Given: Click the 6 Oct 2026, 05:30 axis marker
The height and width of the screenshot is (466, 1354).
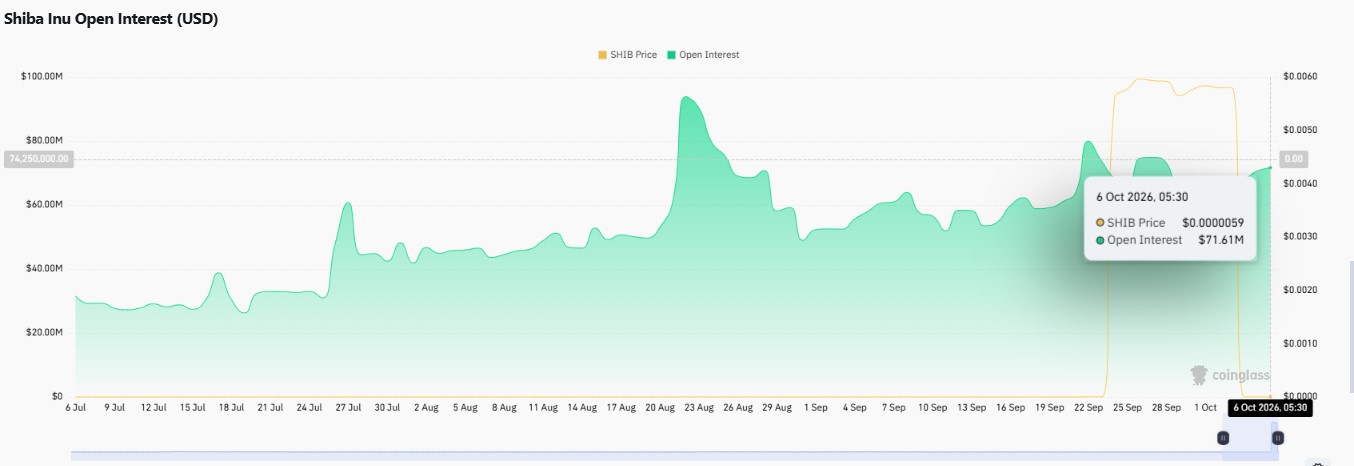Looking at the screenshot, I should coord(1270,408).
